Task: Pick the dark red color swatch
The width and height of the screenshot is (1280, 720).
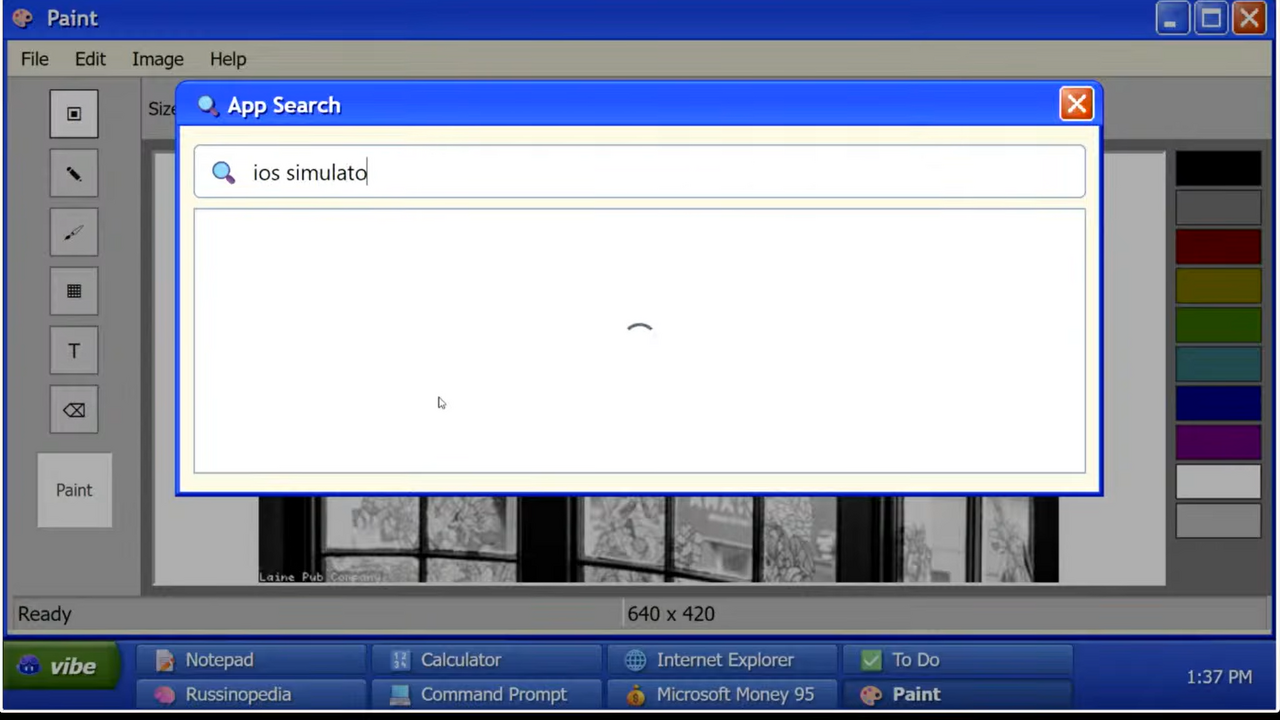Action: pyautogui.click(x=1218, y=246)
